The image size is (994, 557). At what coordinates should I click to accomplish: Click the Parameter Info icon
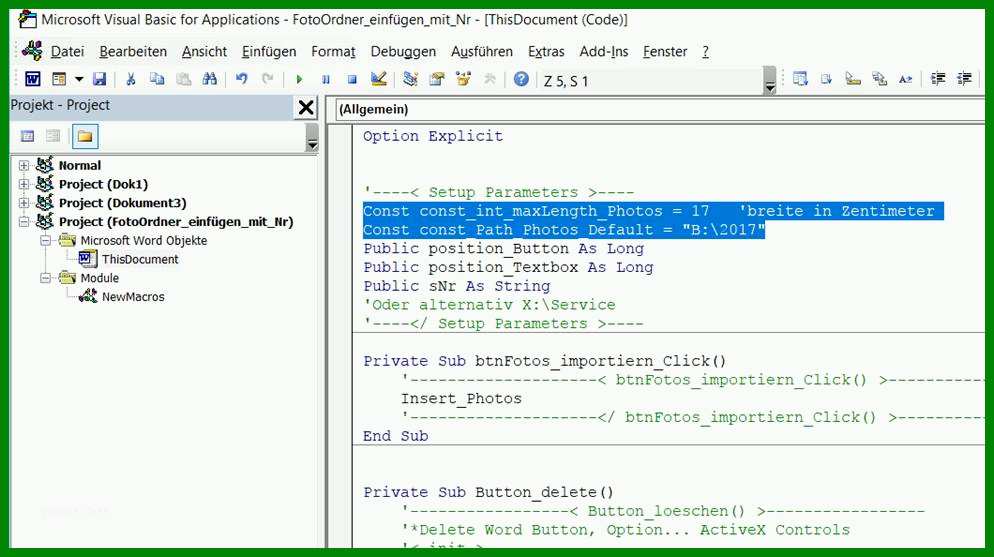click(879, 79)
